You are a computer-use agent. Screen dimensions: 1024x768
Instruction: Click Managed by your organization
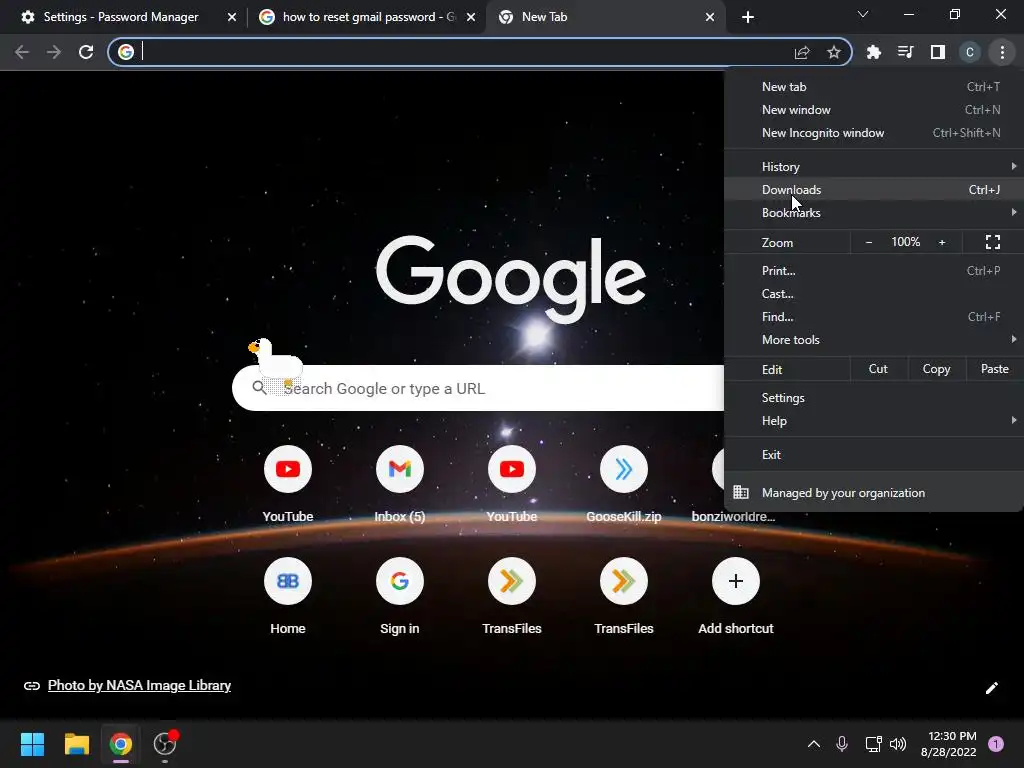(874, 492)
